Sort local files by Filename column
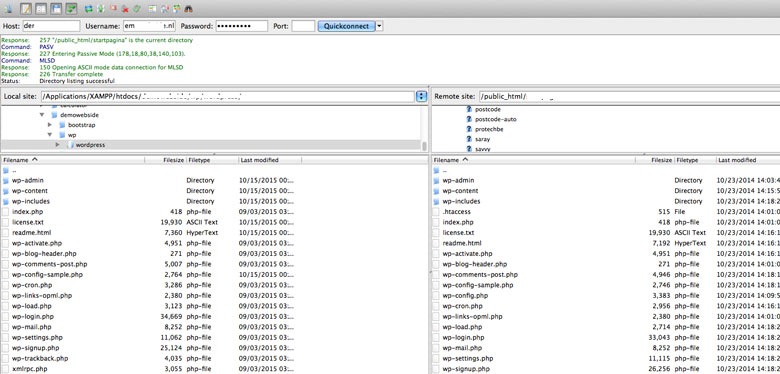Viewport: 780px width, 374px height. (73, 160)
